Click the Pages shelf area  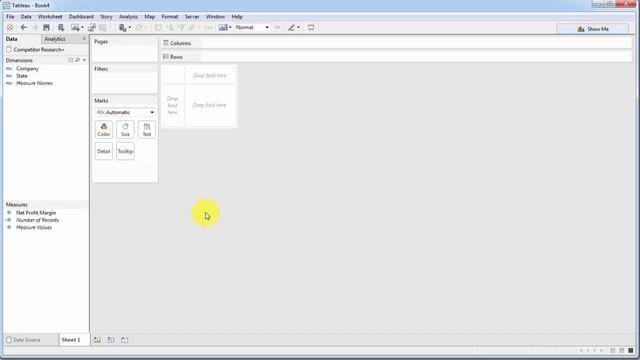click(125, 50)
